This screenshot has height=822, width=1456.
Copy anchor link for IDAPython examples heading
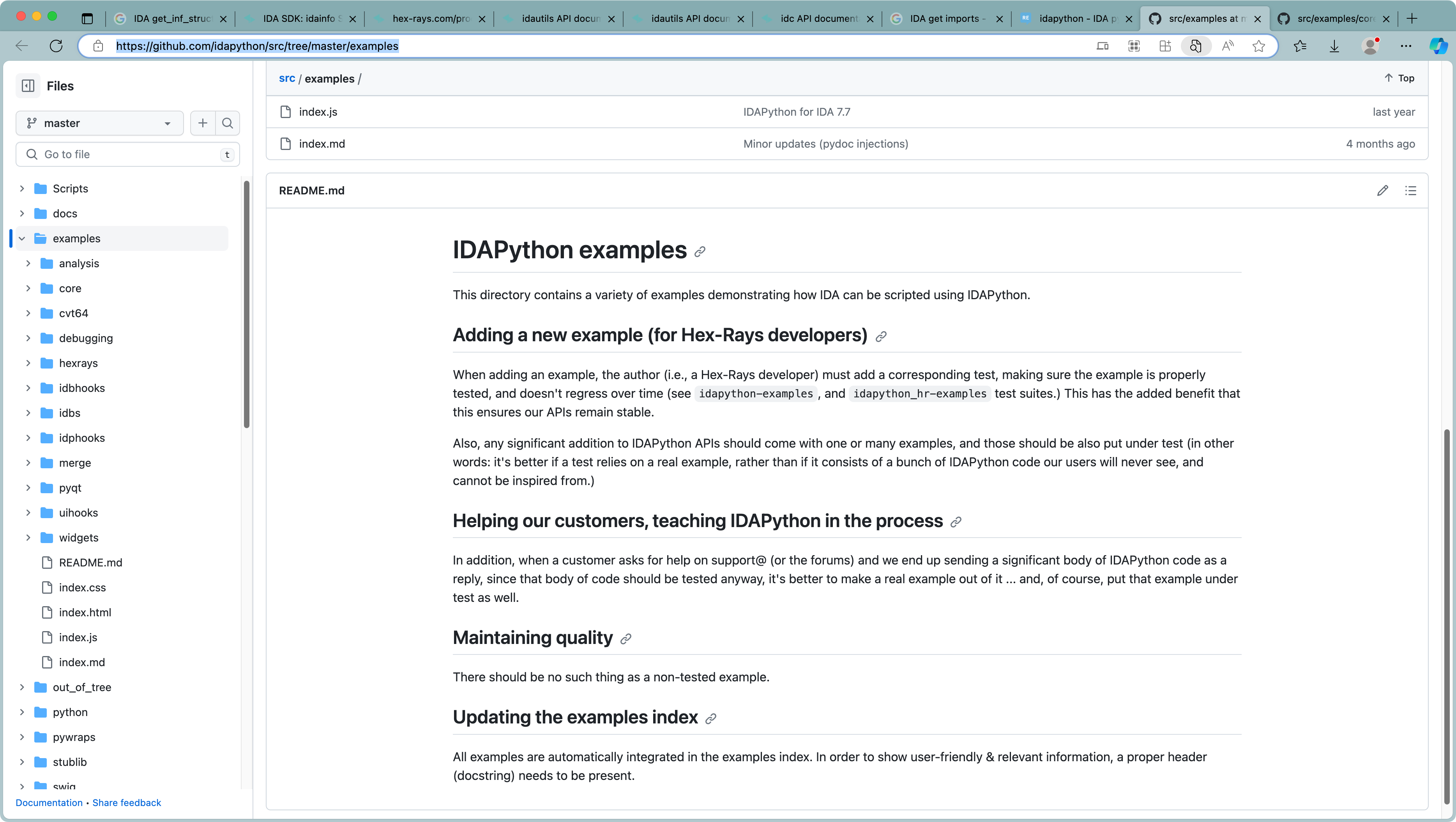click(700, 251)
